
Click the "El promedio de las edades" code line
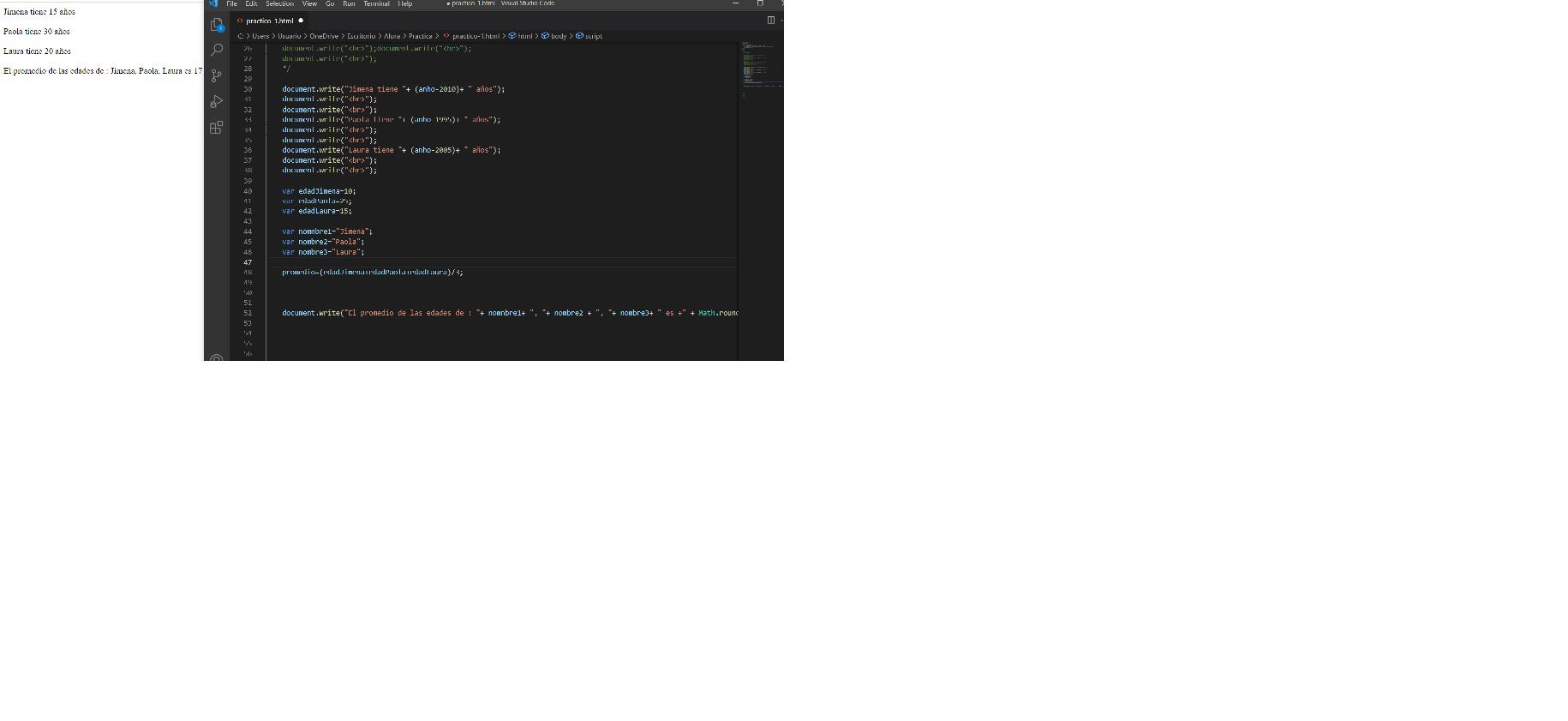[x=510, y=313]
